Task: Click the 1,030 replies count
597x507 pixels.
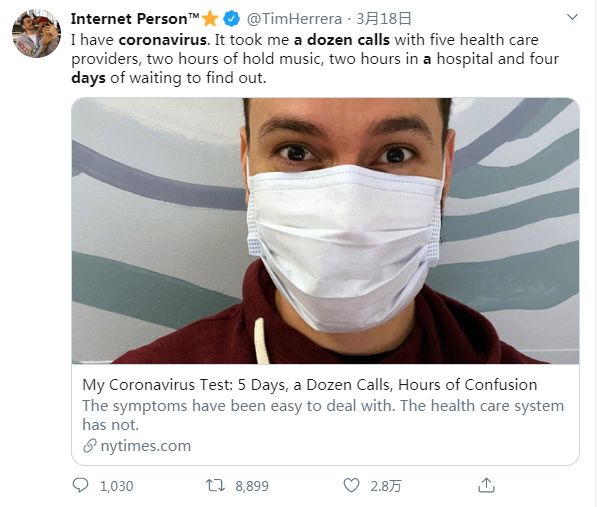Action: 117,486
